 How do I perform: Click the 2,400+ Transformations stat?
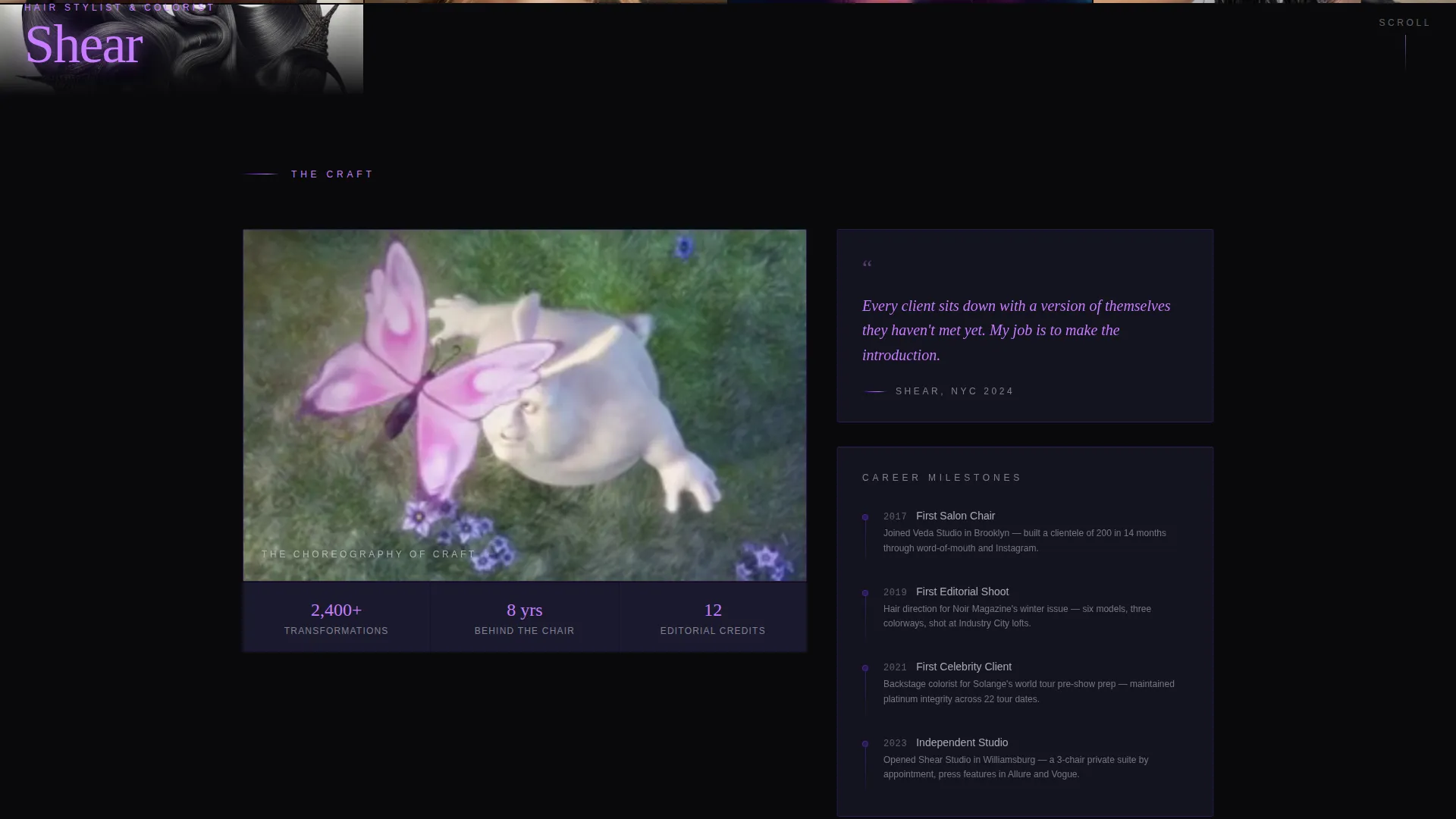(x=336, y=618)
